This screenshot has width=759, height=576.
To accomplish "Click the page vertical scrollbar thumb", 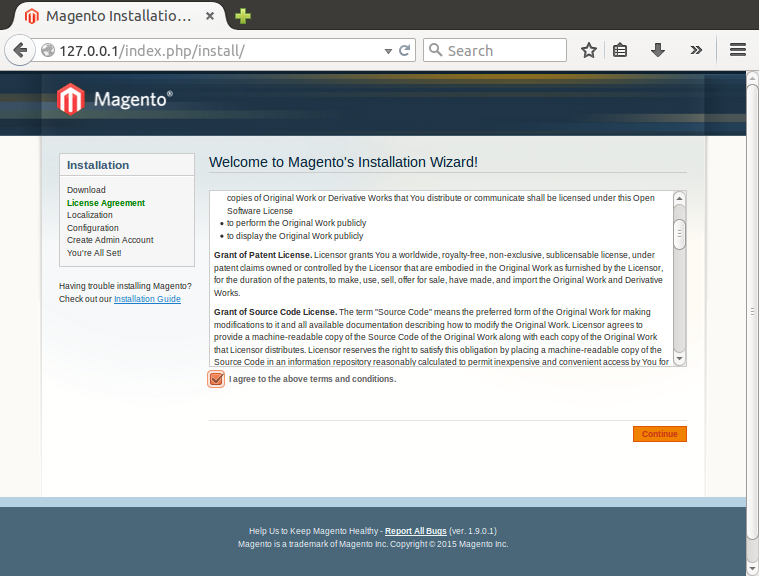I will click(x=752, y=311).
